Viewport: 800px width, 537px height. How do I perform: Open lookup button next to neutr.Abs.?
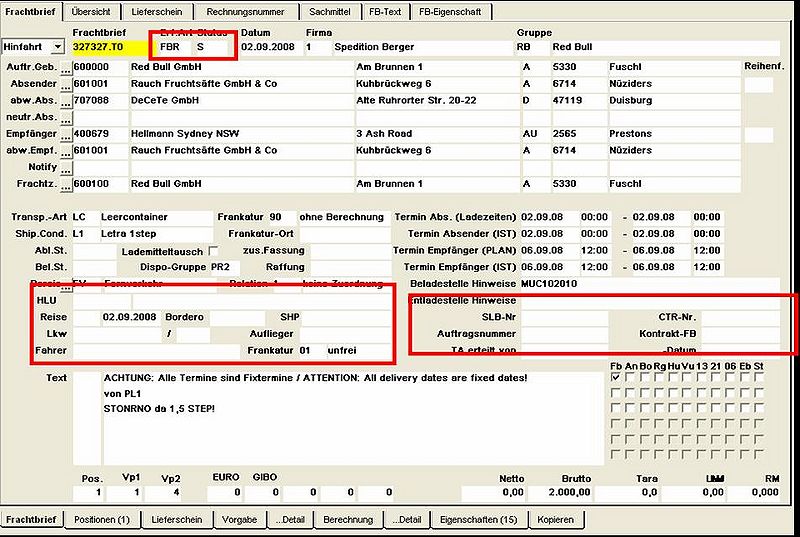click(x=66, y=118)
